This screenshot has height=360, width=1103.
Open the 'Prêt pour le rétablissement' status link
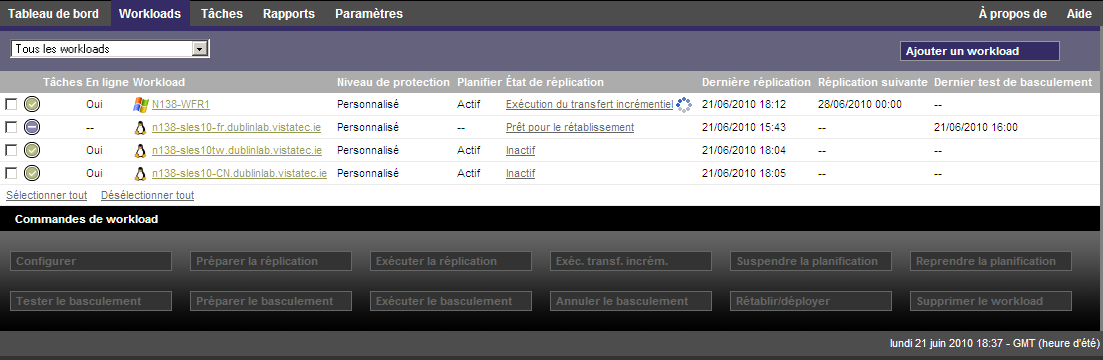570,127
